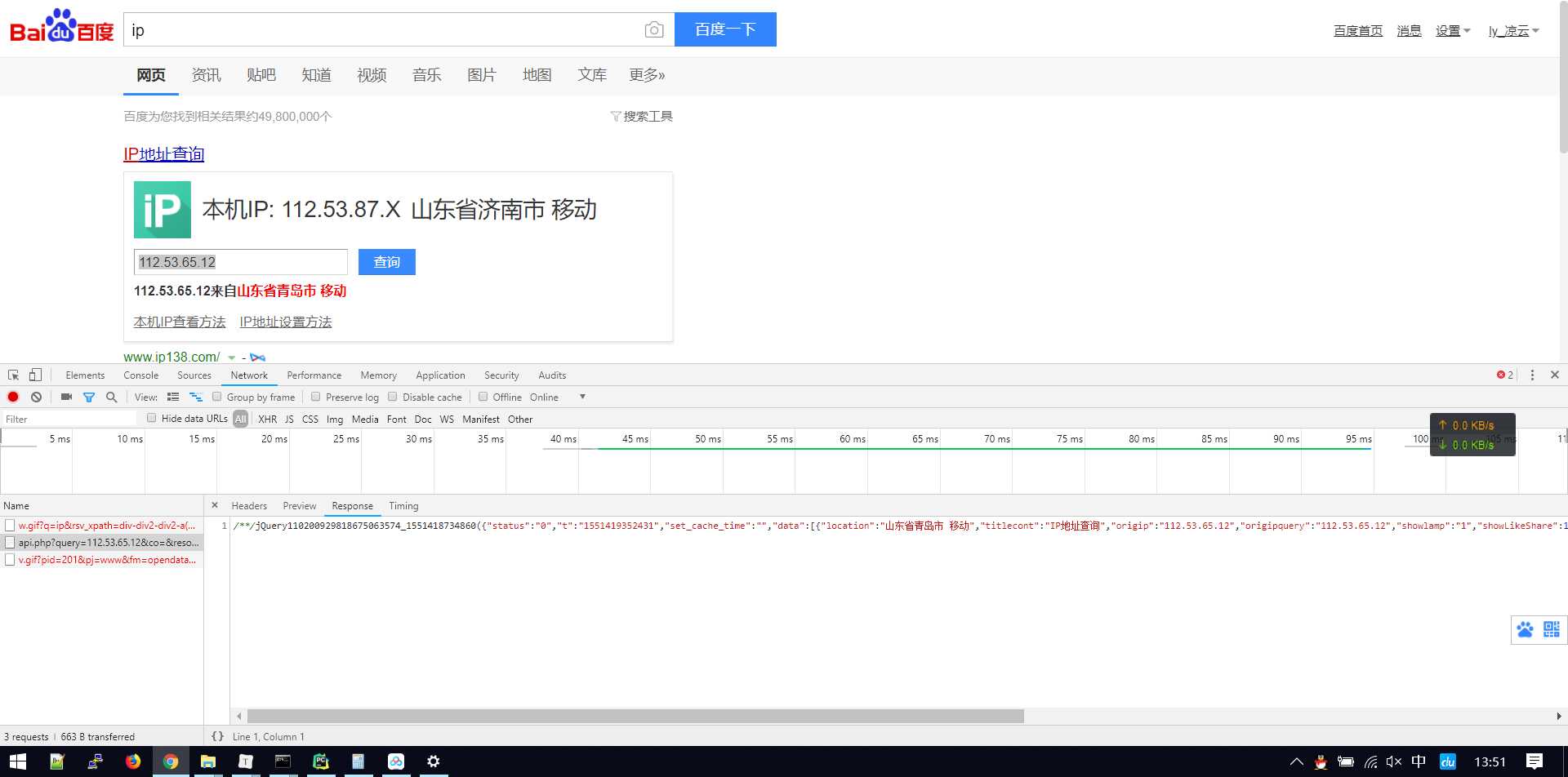
Task: Open the Sources tab
Action: [x=194, y=375]
